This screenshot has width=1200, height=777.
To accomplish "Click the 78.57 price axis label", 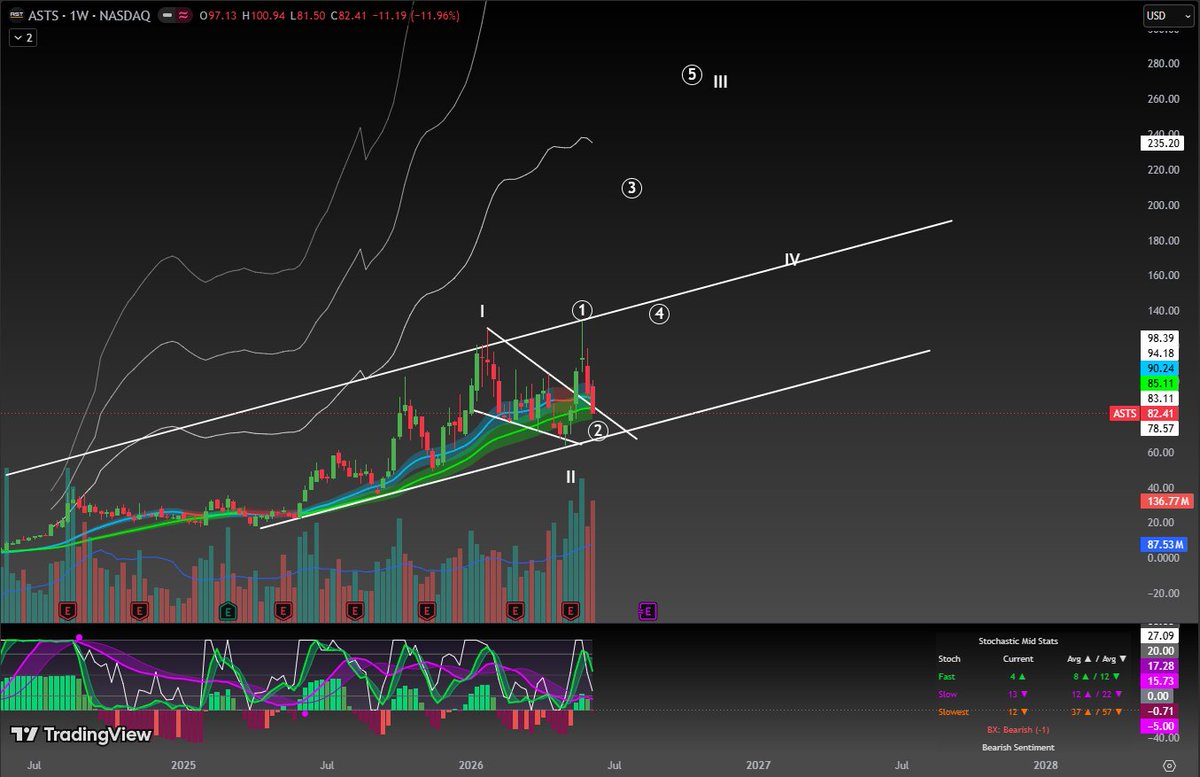I will pos(1160,428).
